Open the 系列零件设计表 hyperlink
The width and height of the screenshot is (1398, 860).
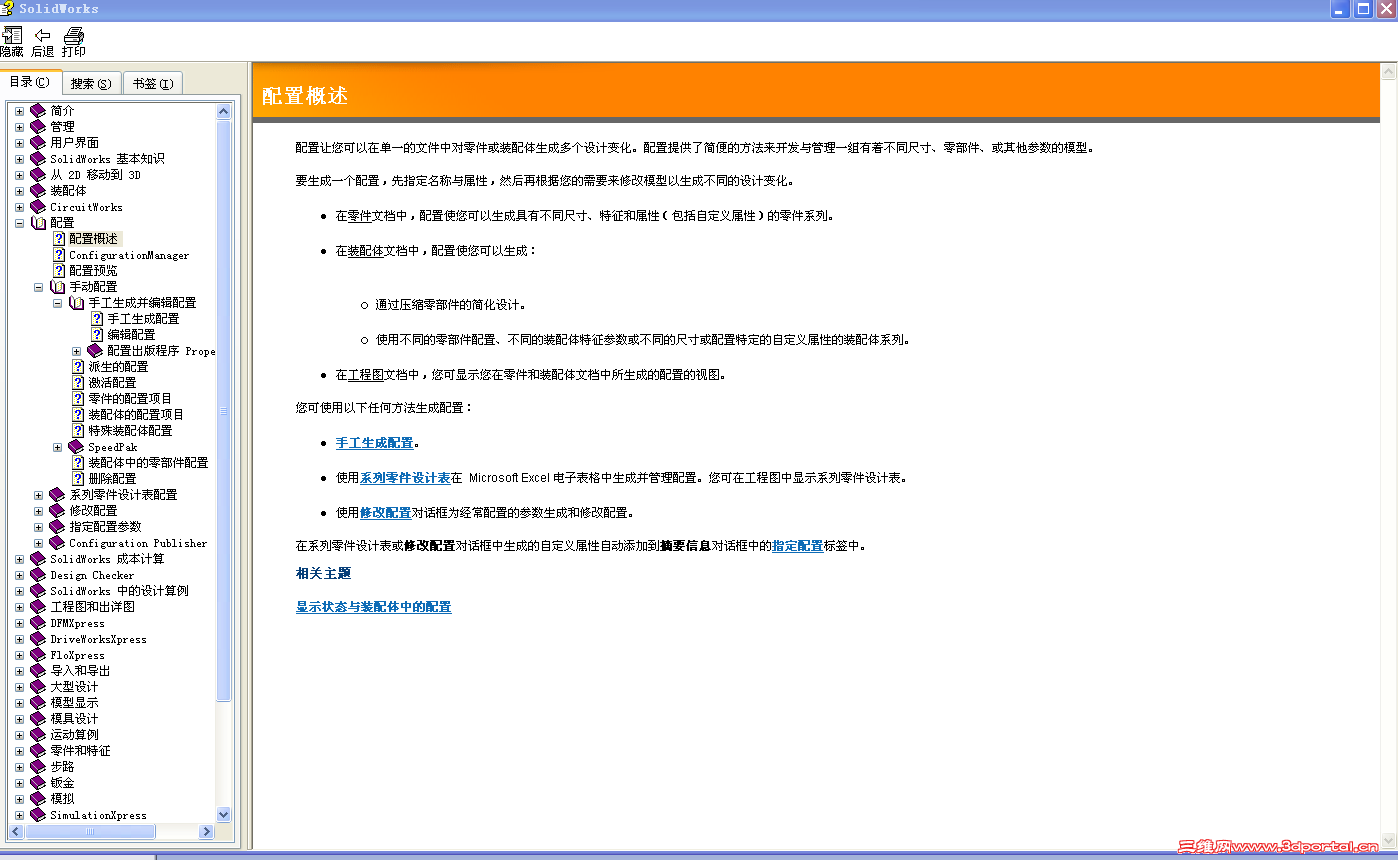pyautogui.click(x=405, y=478)
